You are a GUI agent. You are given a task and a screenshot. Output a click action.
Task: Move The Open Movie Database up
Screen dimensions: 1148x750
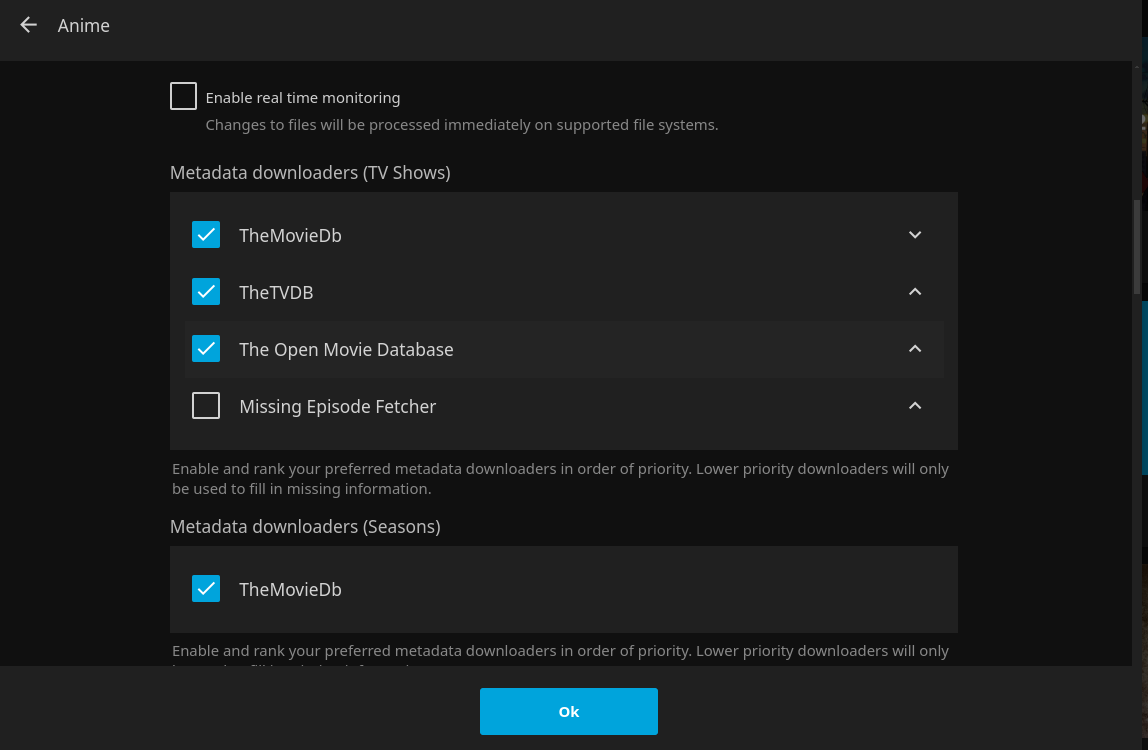[914, 349]
